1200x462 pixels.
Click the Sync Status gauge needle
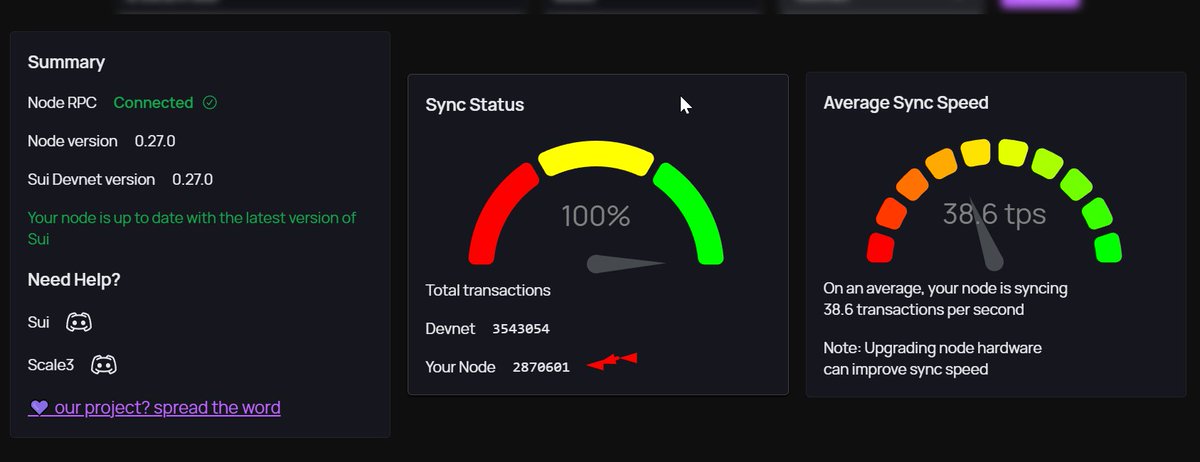coord(626,264)
